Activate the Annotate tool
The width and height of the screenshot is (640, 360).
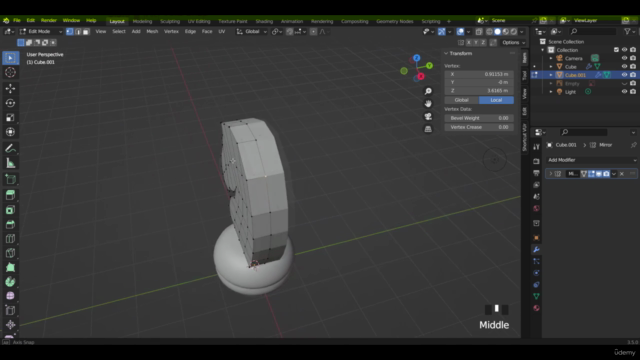(x=10, y=149)
